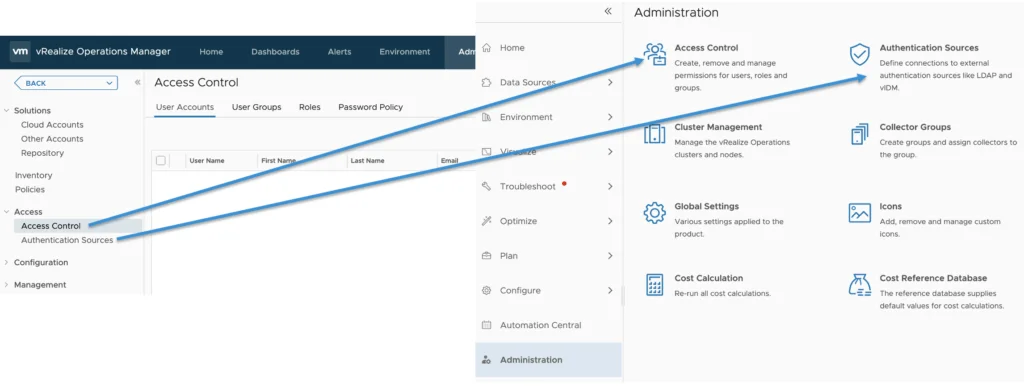Open the Dashboards top menu
1024x392 pixels.
click(x=275, y=52)
